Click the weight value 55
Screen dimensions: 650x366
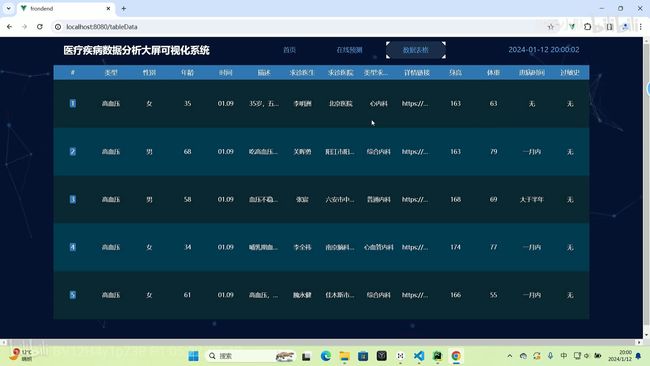[x=493, y=295]
